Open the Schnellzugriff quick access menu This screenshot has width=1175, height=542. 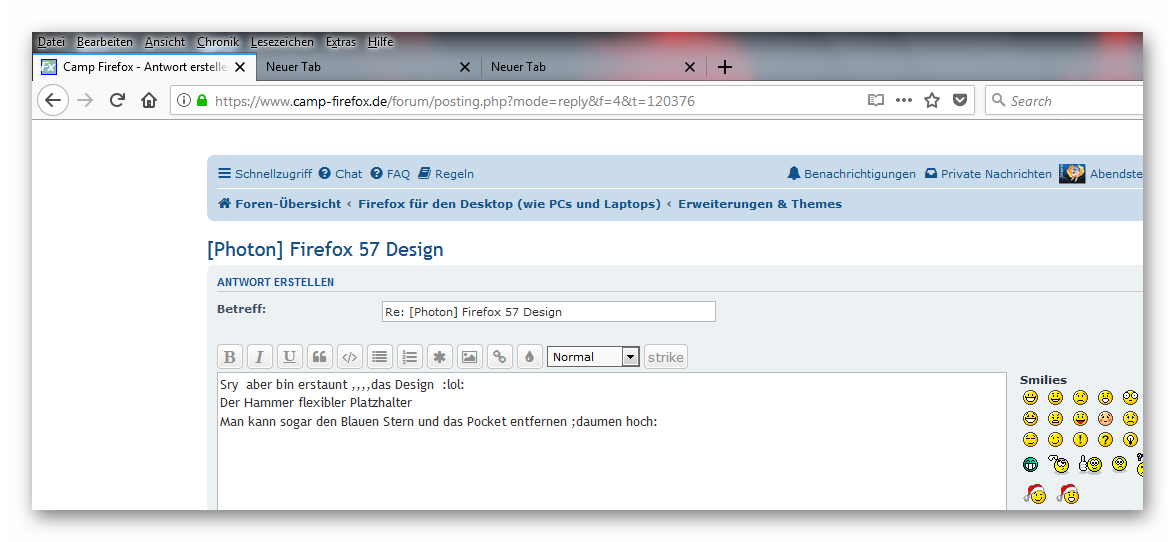point(265,174)
